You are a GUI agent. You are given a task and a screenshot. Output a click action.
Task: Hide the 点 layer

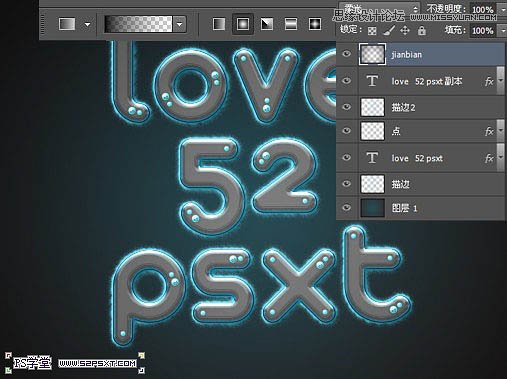click(347, 130)
